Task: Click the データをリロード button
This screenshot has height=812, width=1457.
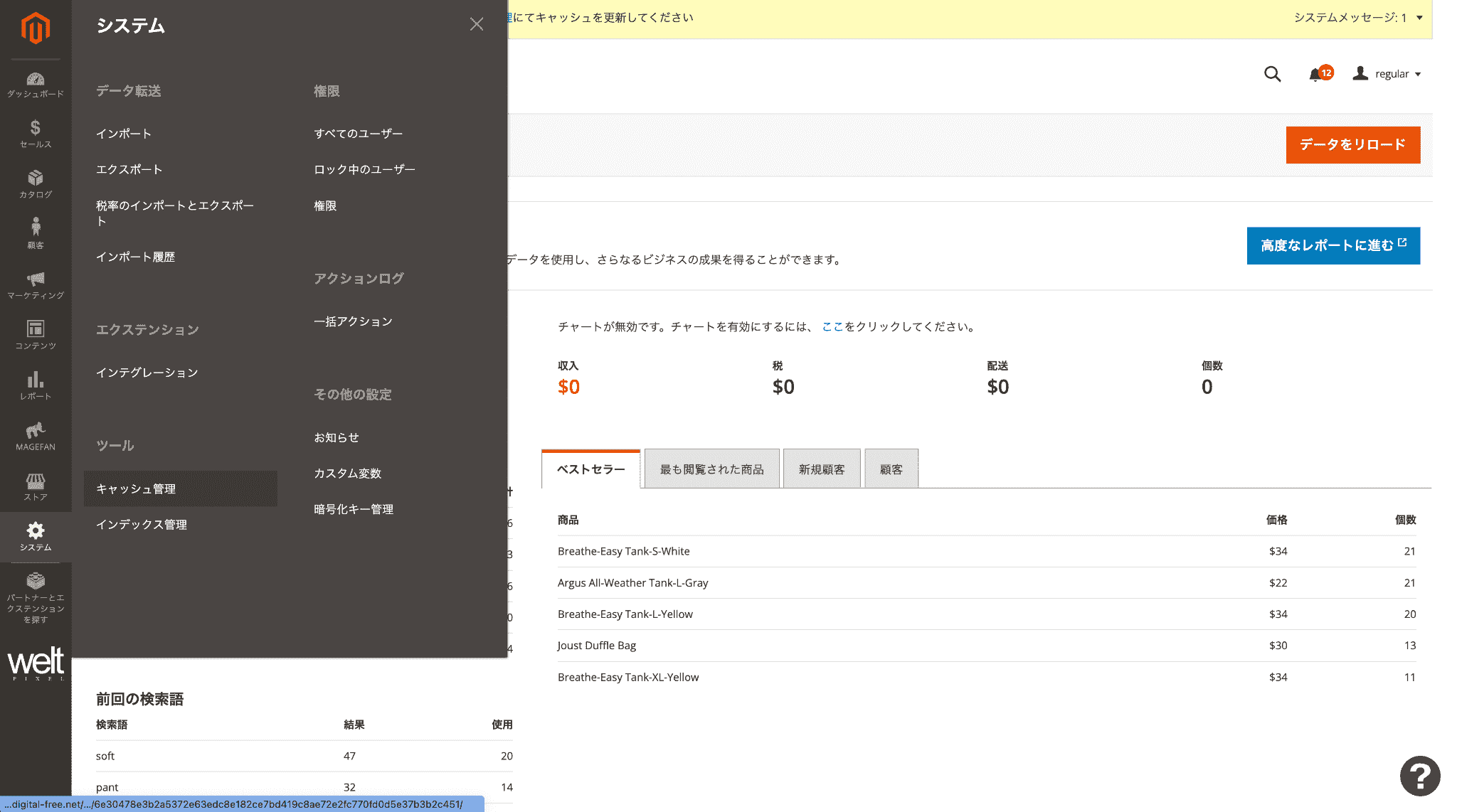Action: pos(1352,144)
